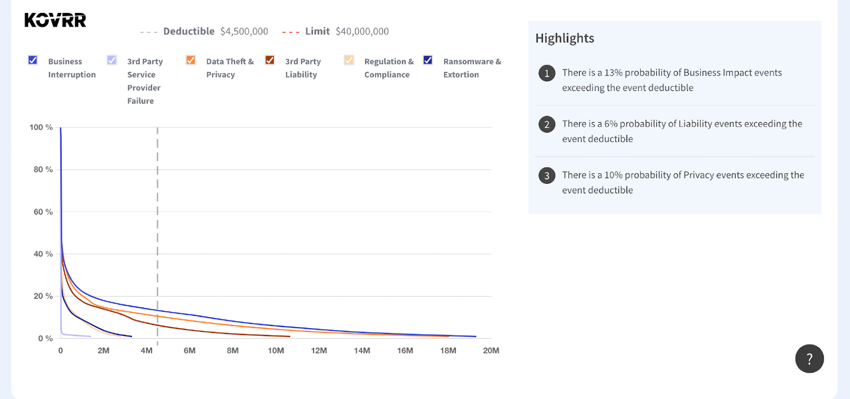
Task: Click the KOVRR logo
Action: pyautogui.click(x=55, y=20)
